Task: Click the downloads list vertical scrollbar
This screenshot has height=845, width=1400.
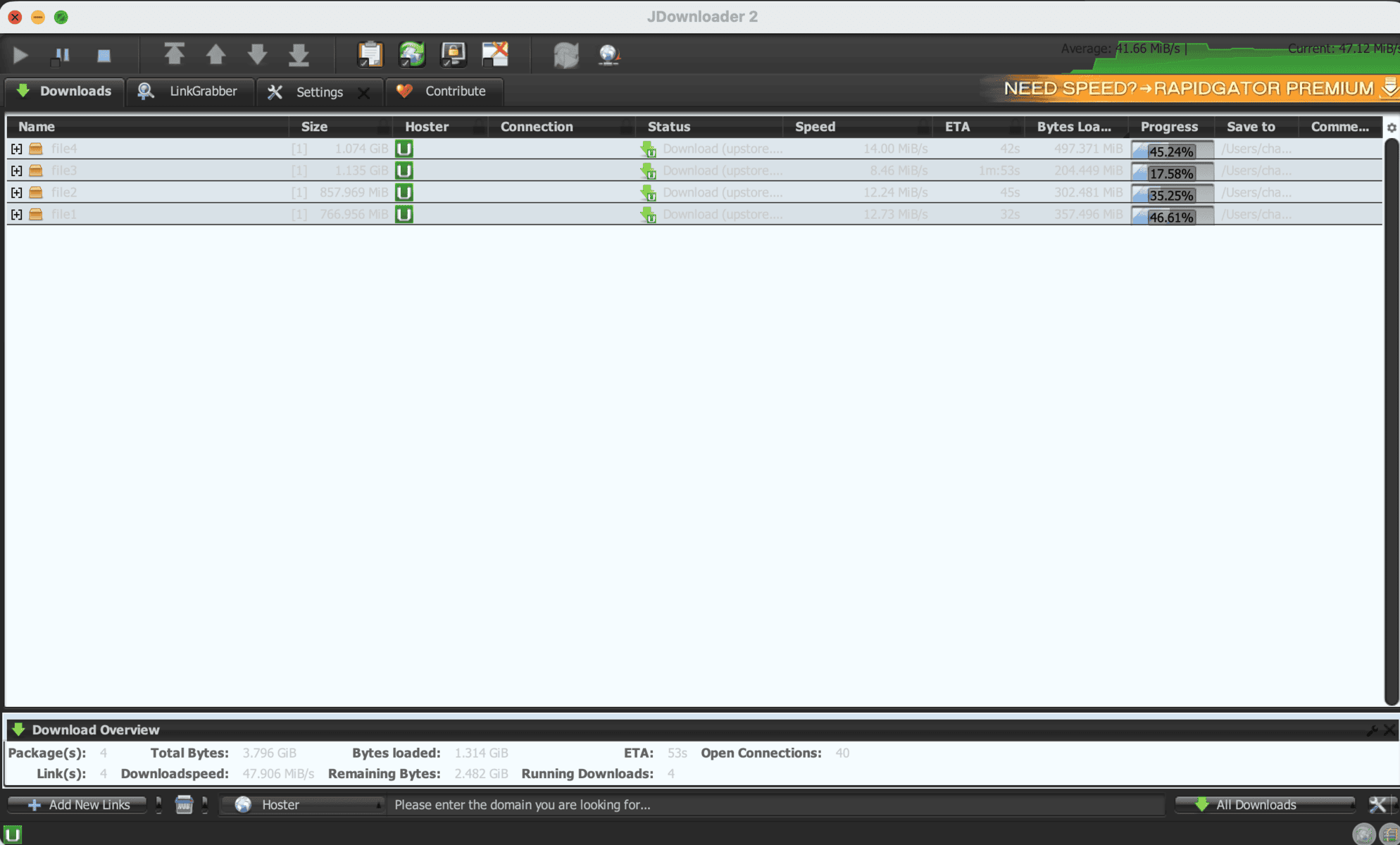Action: 1392,421
